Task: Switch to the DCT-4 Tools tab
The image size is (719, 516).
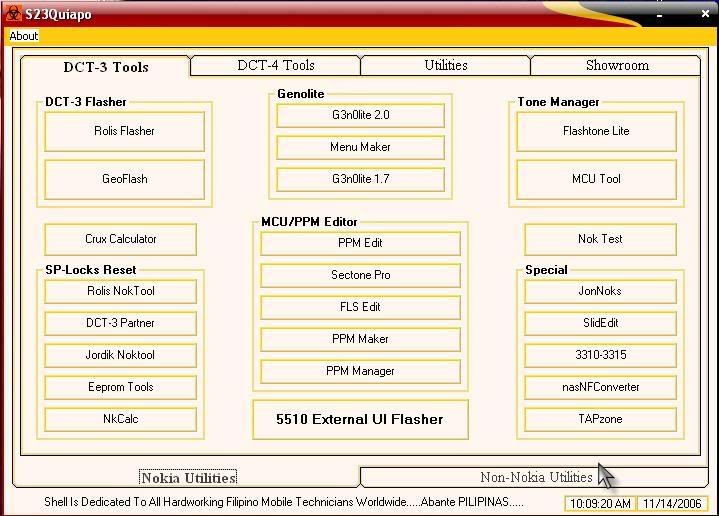Action: [275, 65]
